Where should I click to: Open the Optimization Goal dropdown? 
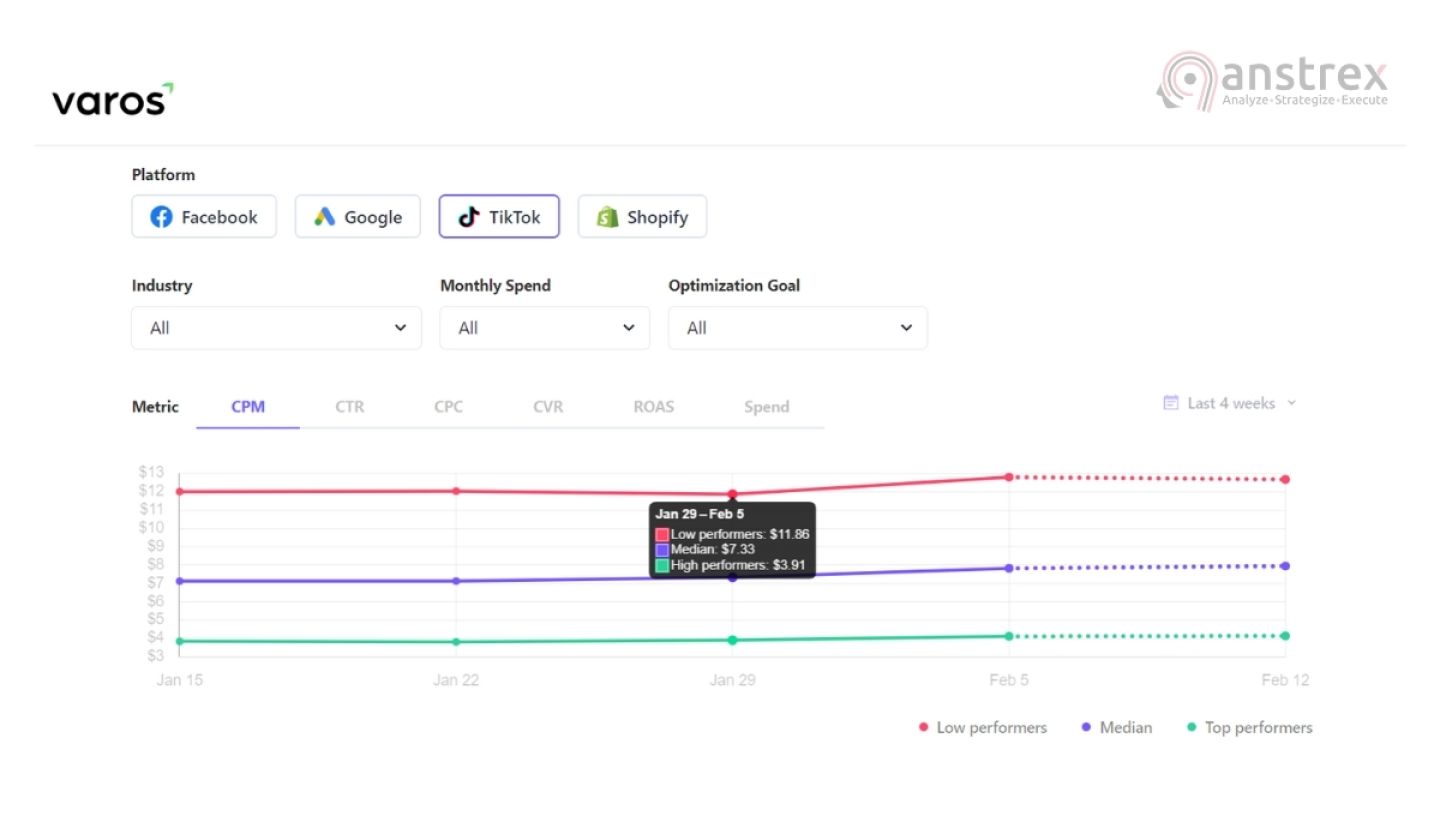(x=797, y=328)
